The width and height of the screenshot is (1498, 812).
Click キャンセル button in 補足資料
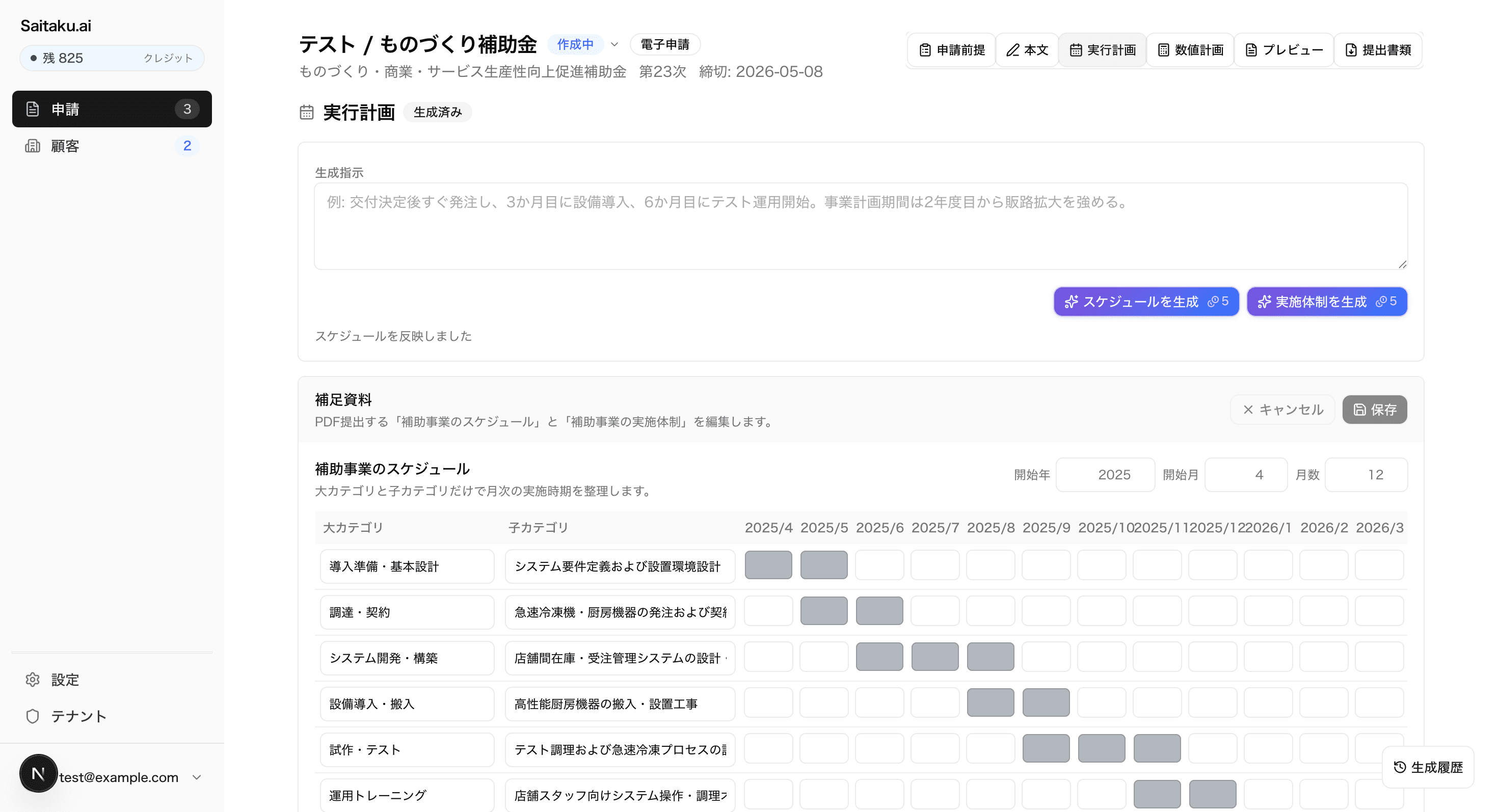[1282, 410]
